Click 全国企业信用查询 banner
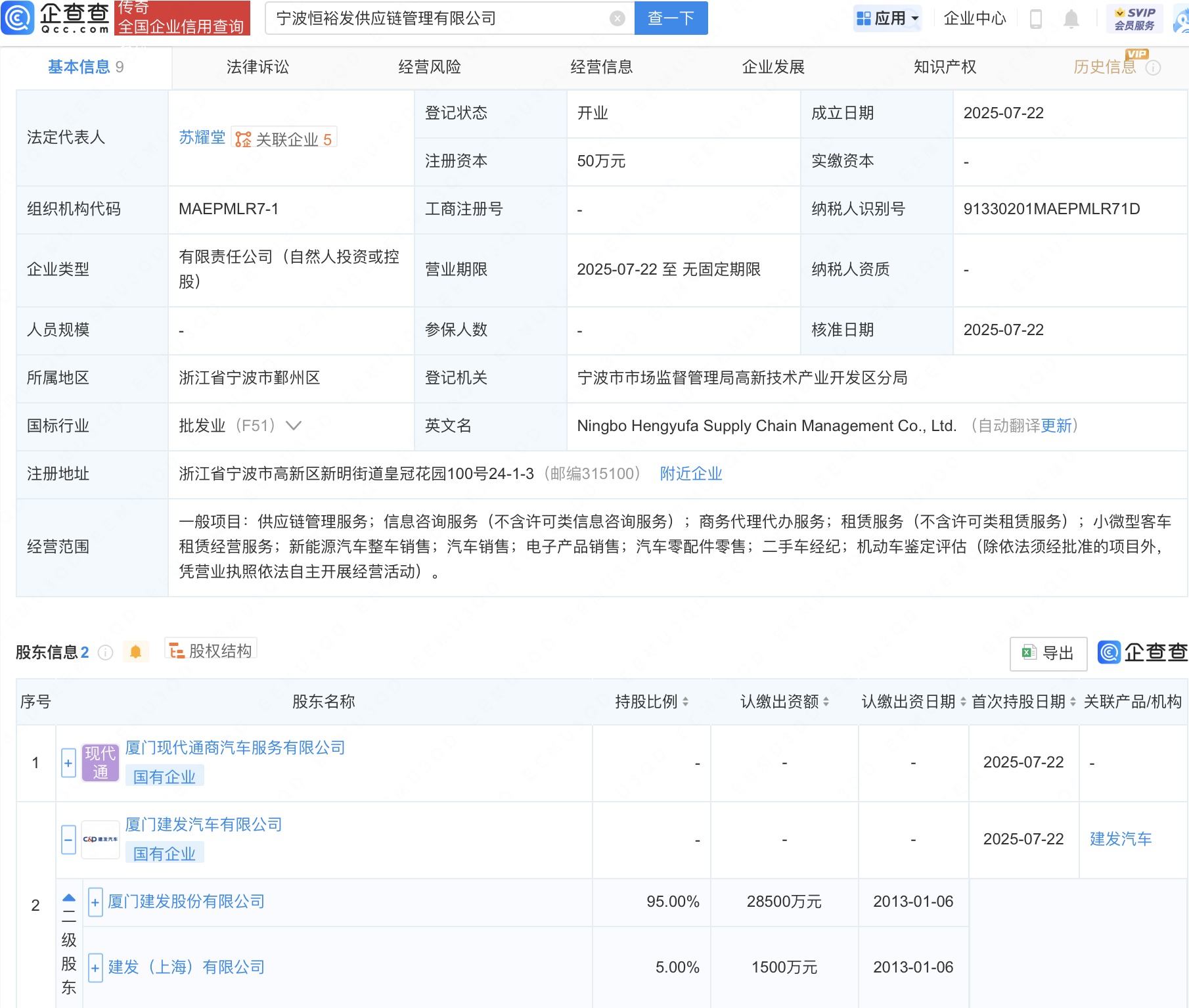 coord(182,18)
